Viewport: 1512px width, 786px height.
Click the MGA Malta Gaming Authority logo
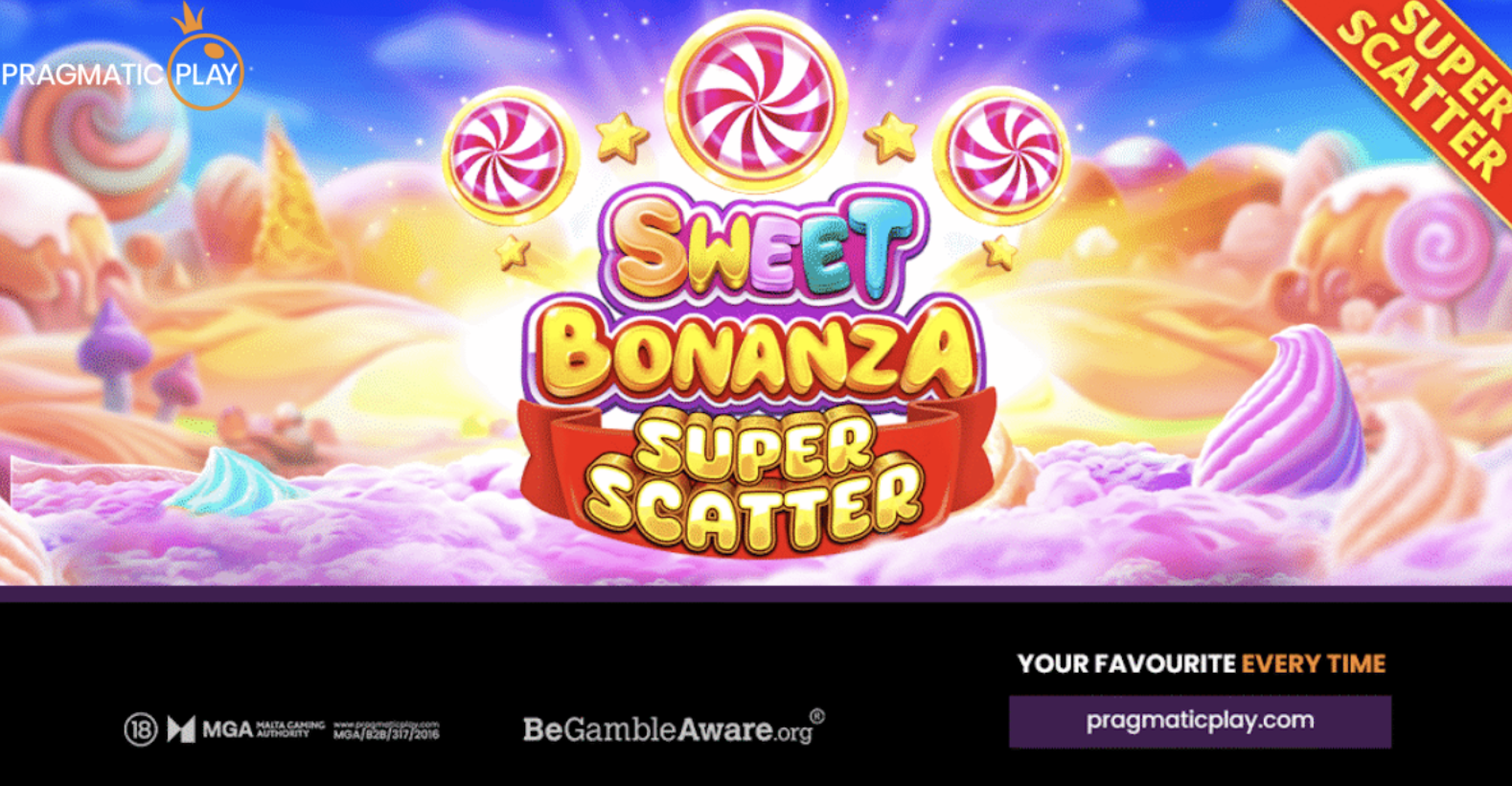point(246,730)
